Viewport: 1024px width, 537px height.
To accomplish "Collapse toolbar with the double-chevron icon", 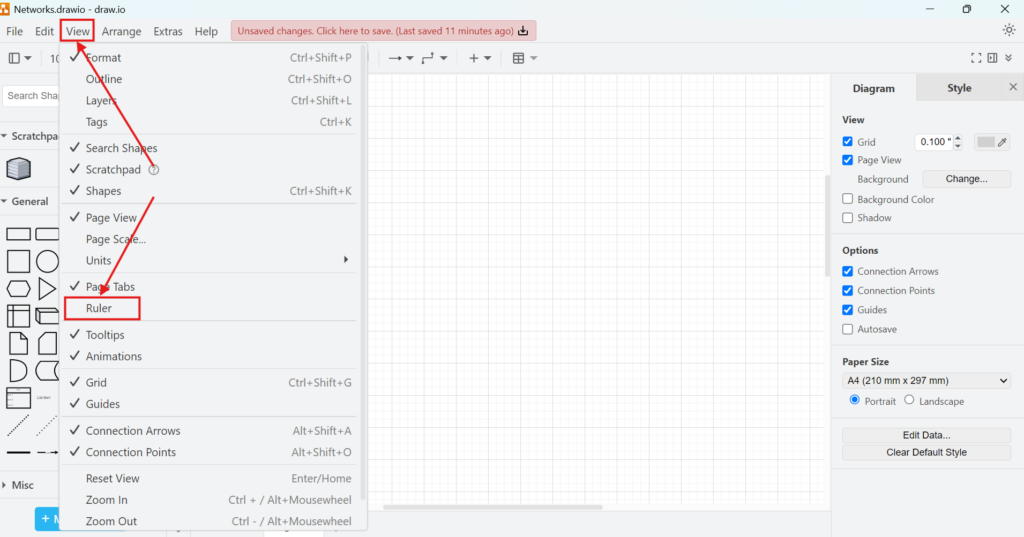I will click(1009, 58).
